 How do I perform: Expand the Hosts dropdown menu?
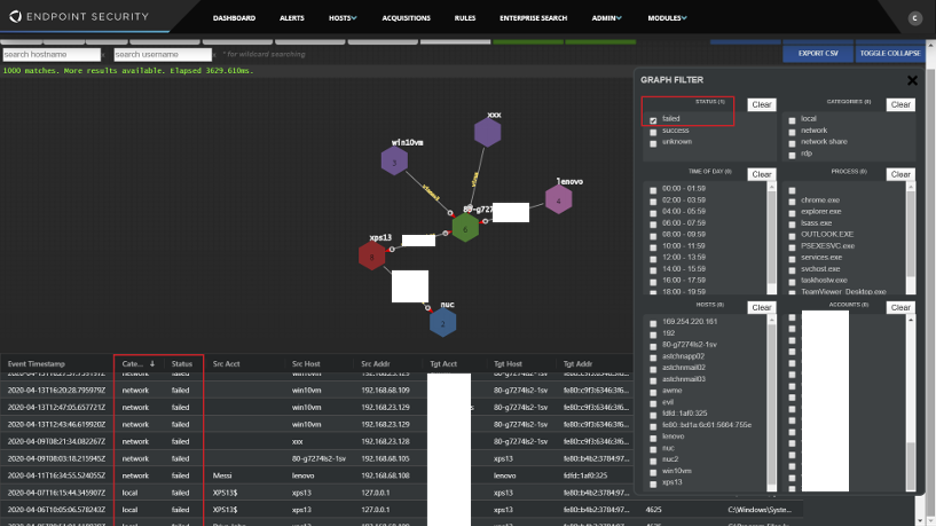click(x=342, y=18)
